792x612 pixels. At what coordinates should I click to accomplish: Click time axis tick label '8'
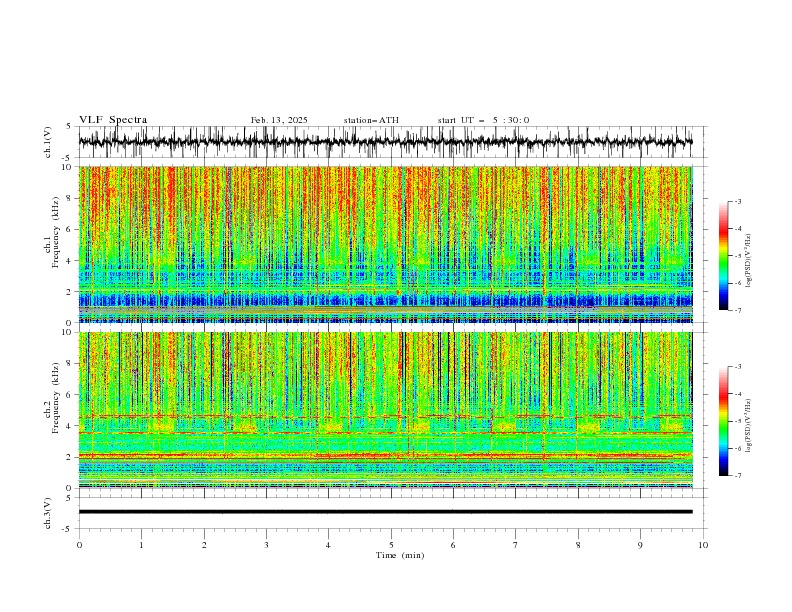(x=578, y=545)
